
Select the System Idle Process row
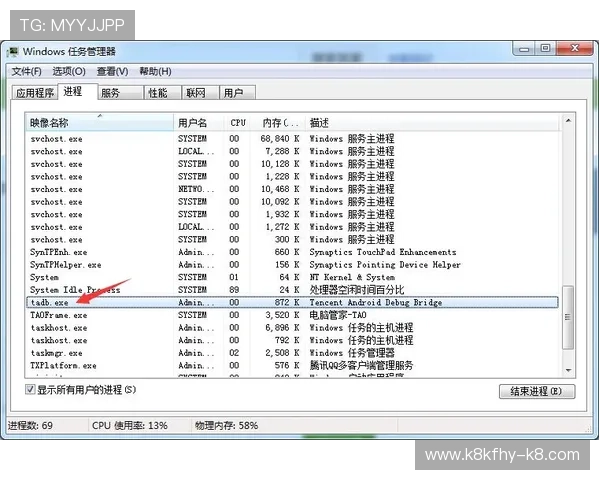(292, 290)
